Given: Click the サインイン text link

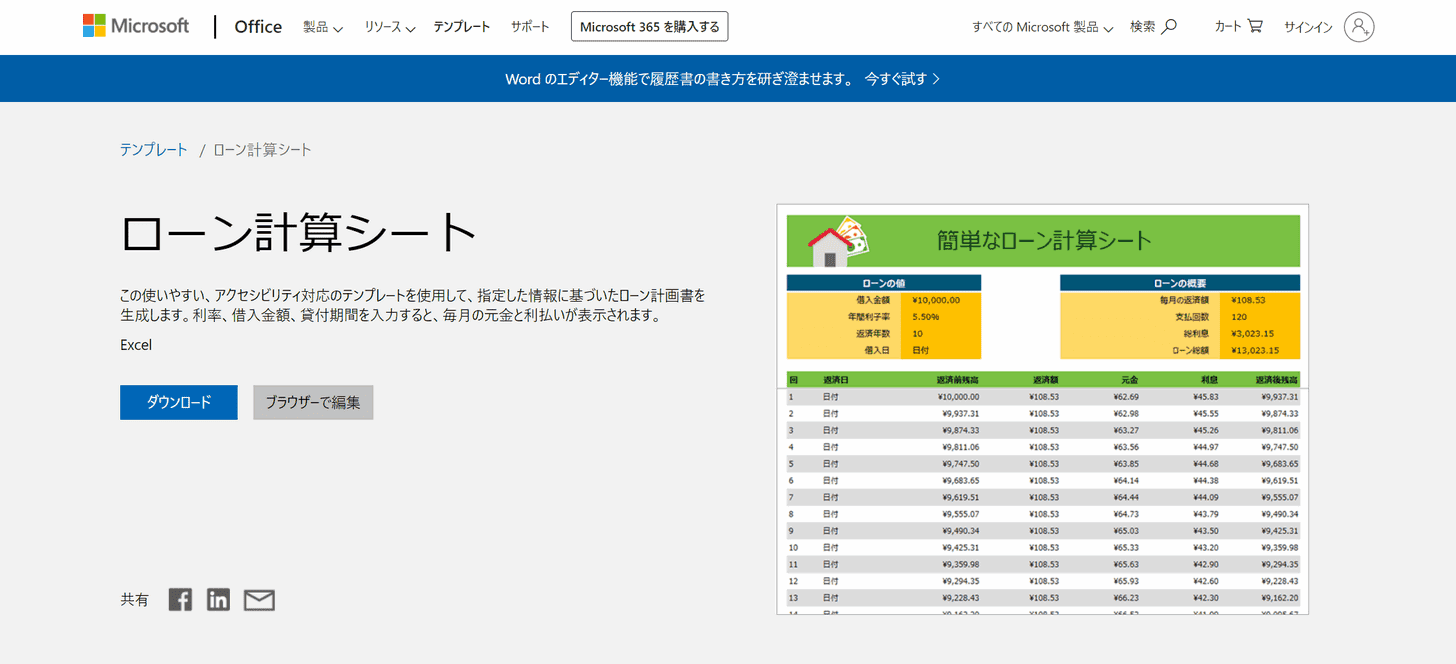Looking at the screenshot, I should 1308,27.
